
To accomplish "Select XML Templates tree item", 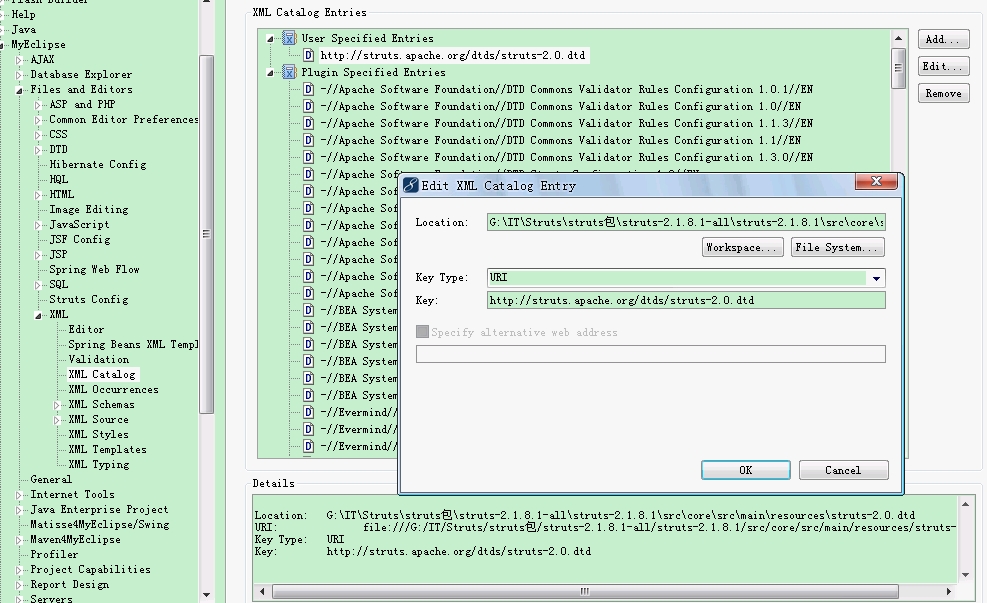I will click(108, 449).
